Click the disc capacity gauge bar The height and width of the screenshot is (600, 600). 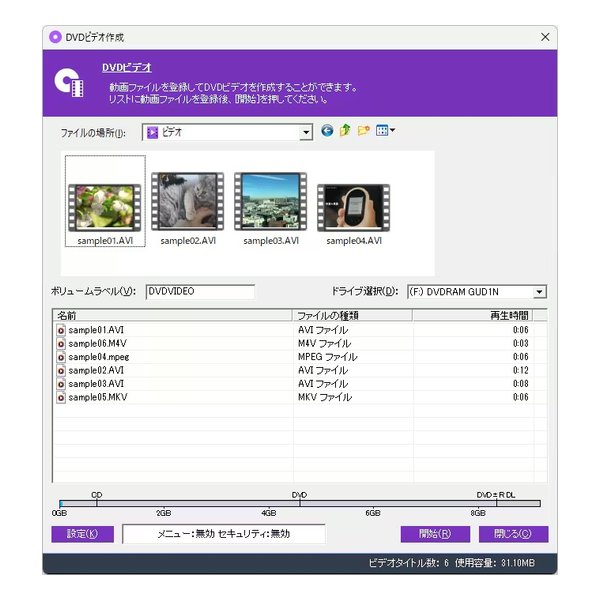300,503
